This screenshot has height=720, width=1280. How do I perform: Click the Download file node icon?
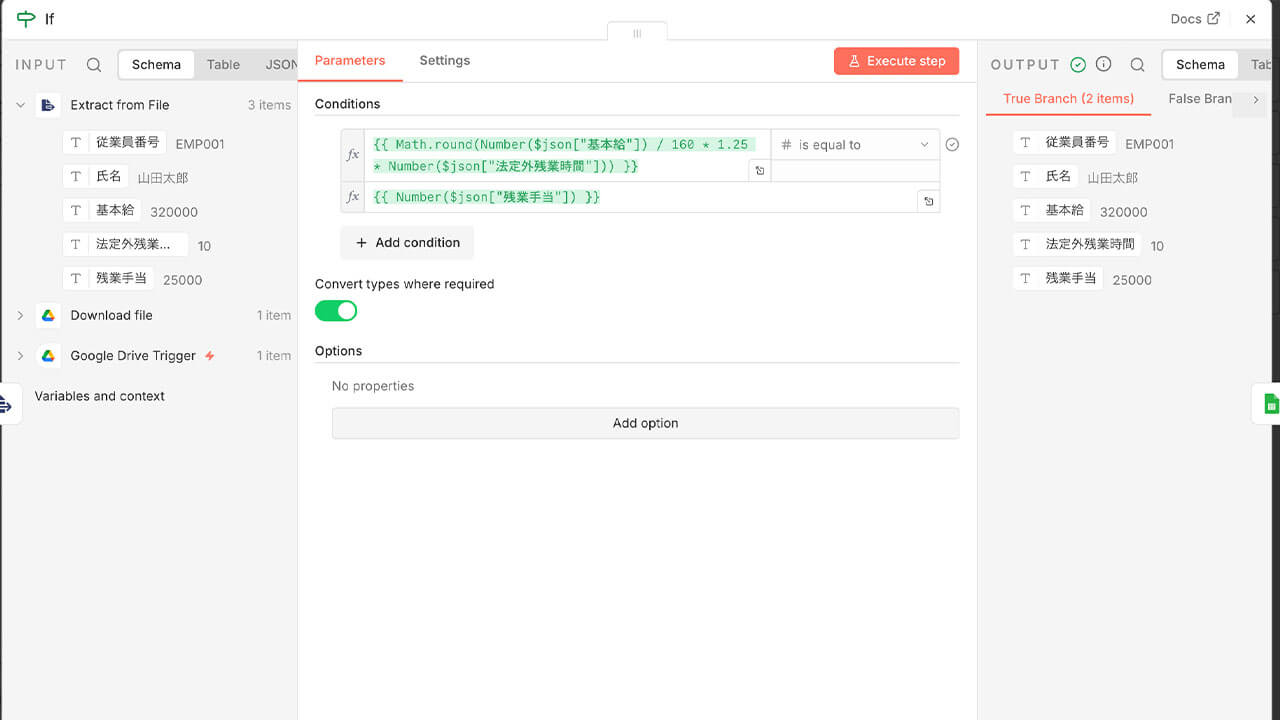(48, 315)
